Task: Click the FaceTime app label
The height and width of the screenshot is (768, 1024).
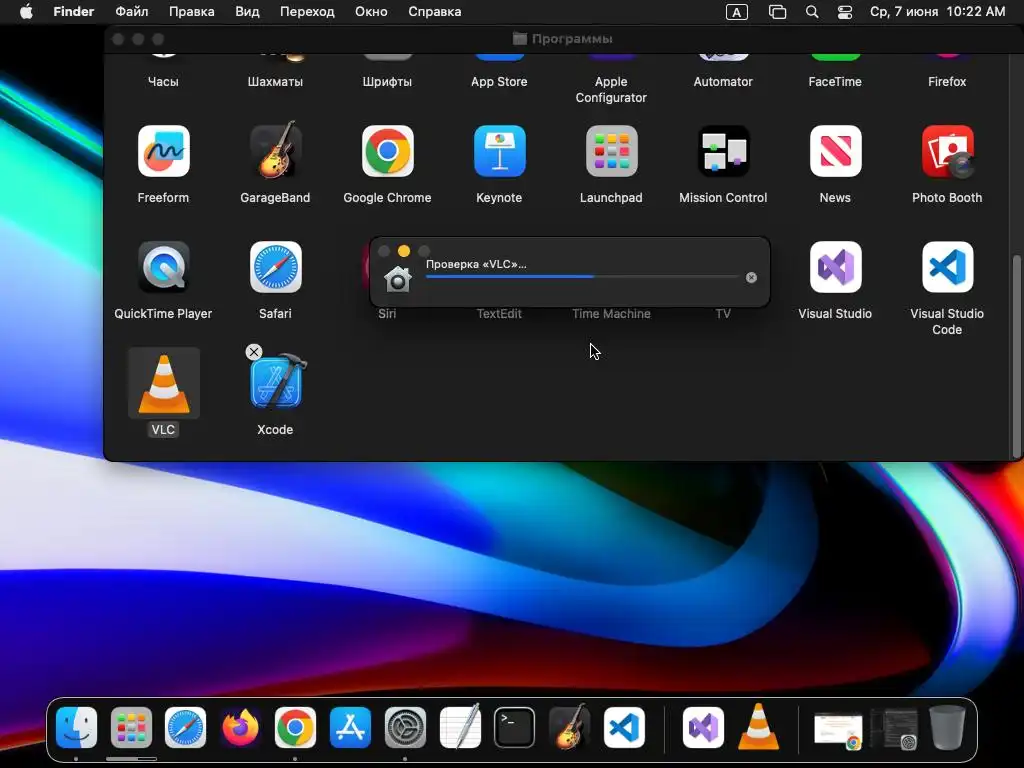Action: (835, 82)
